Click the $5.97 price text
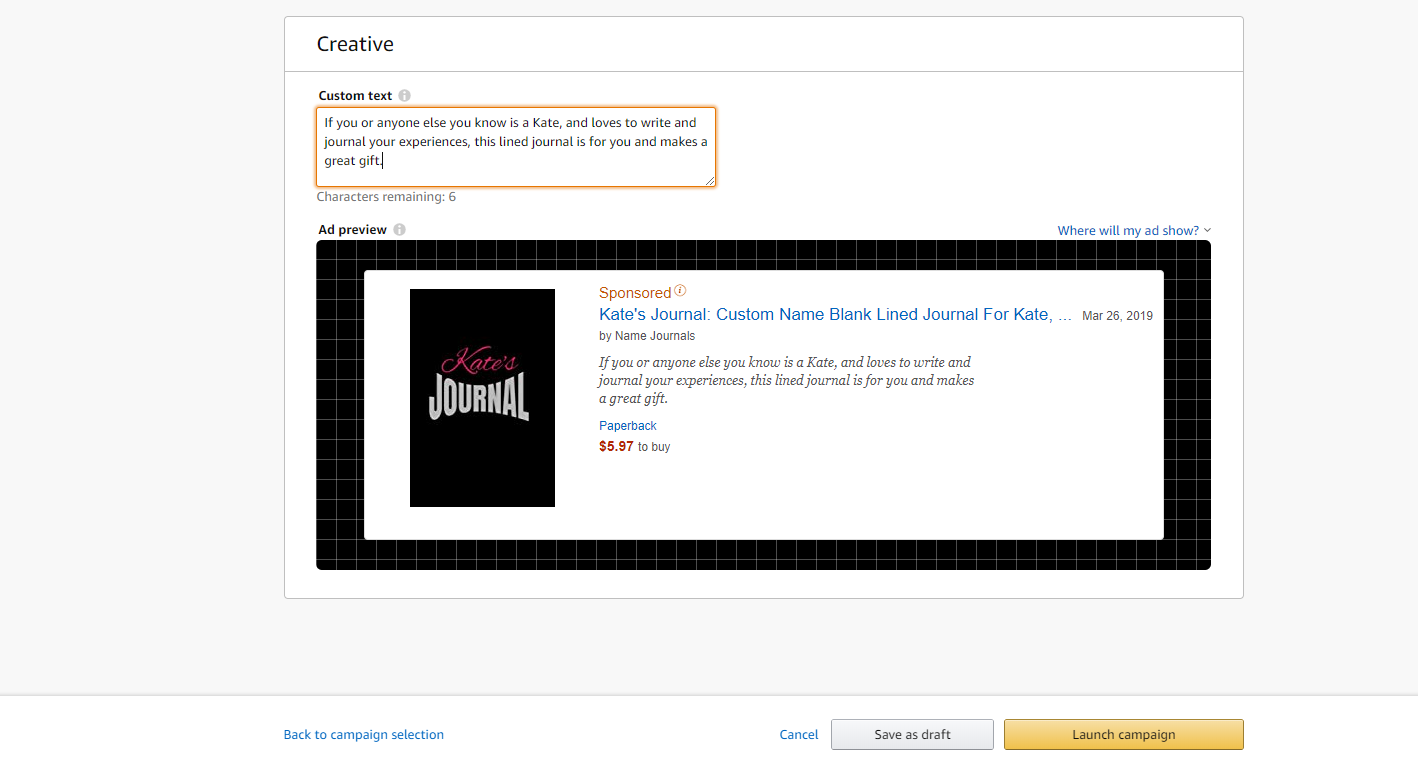1418x769 pixels. tap(616, 447)
